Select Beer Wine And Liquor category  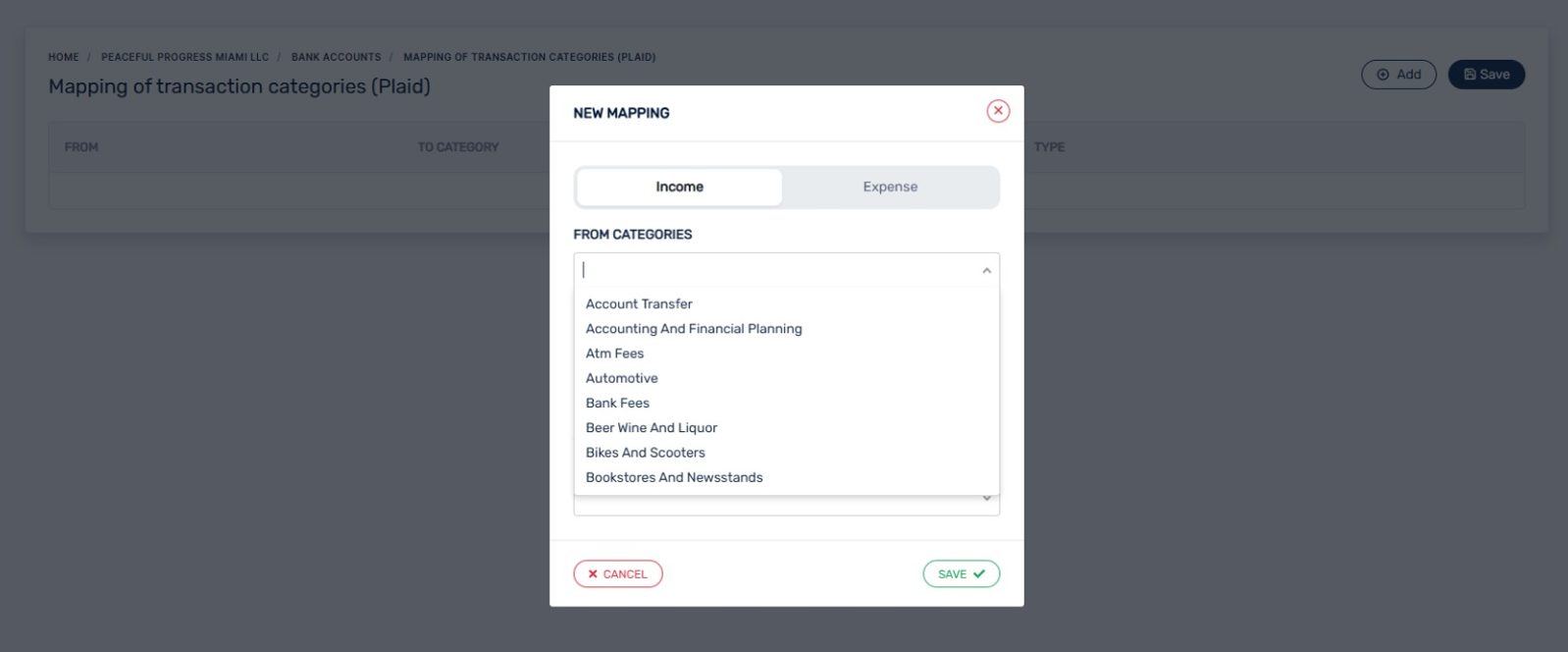pyautogui.click(x=652, y=428)
